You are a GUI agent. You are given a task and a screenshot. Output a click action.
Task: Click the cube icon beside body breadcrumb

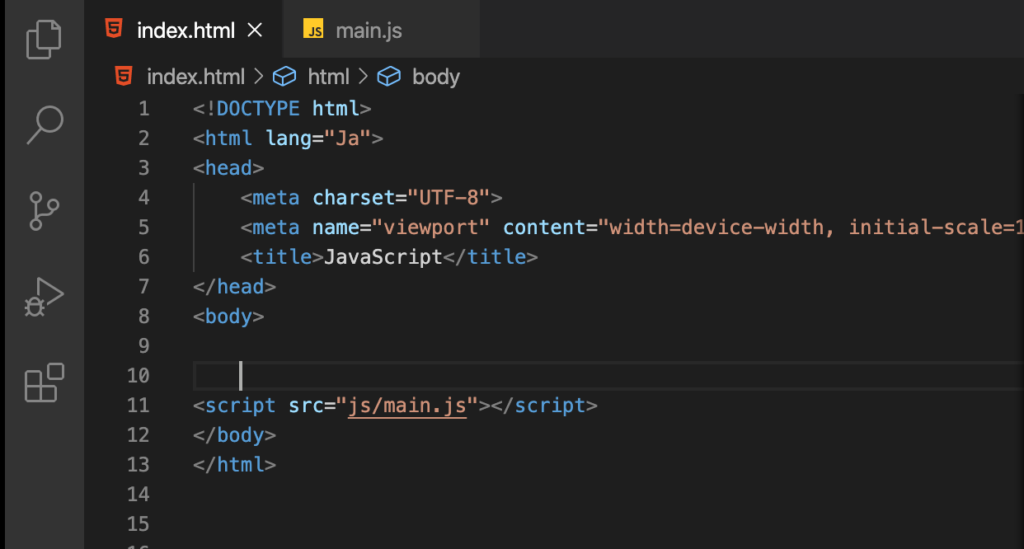(x=389, y=76)
